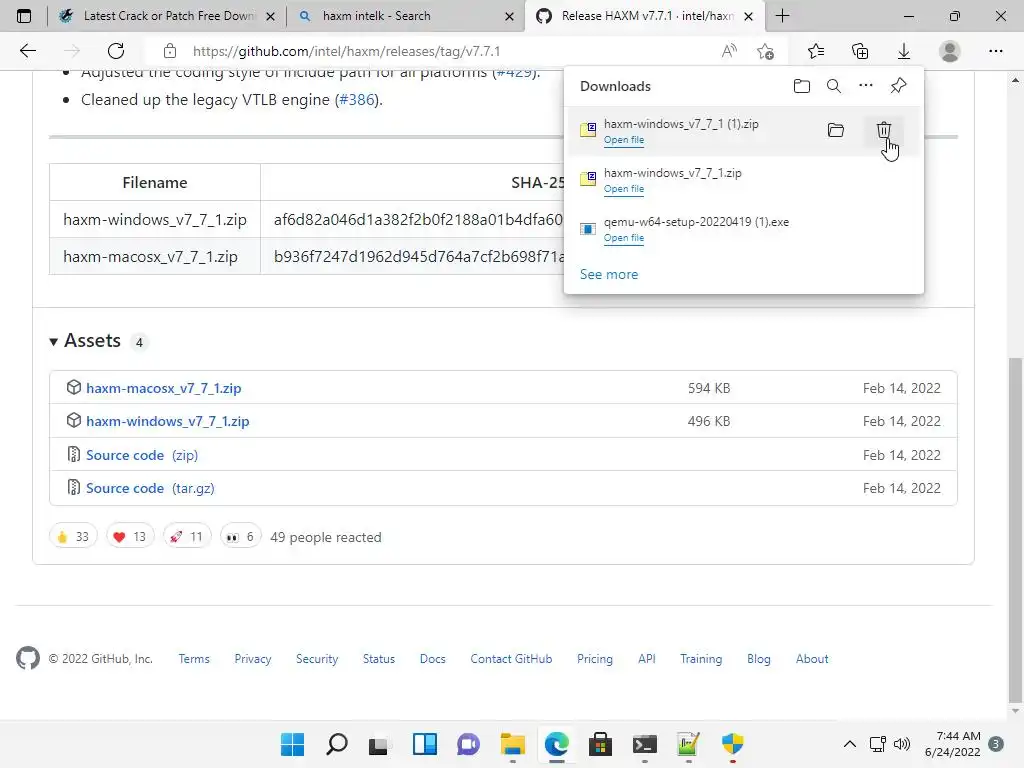Open the downloads folder icon in Downloads panel
Viewport: 1024px width, 768px height.
pyautogui.click(x=801, y=86)
